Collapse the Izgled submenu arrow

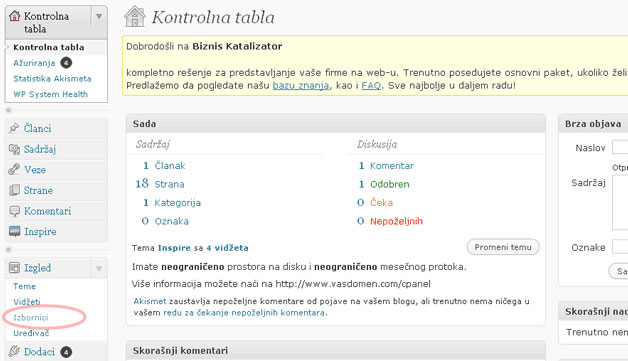pyautogui.click(x=99, y=268)
